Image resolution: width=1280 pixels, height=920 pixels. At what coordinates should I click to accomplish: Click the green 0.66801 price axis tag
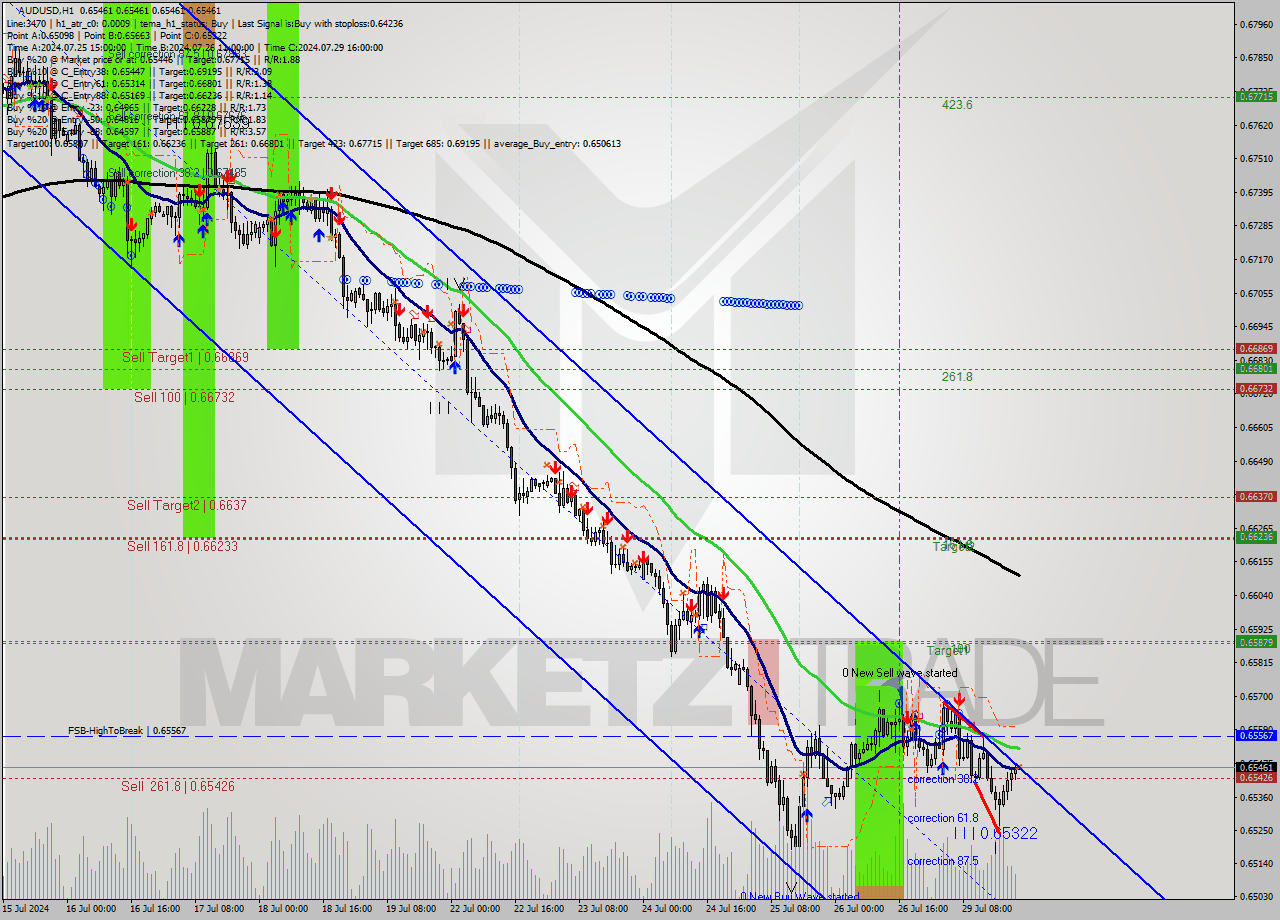1255,369
